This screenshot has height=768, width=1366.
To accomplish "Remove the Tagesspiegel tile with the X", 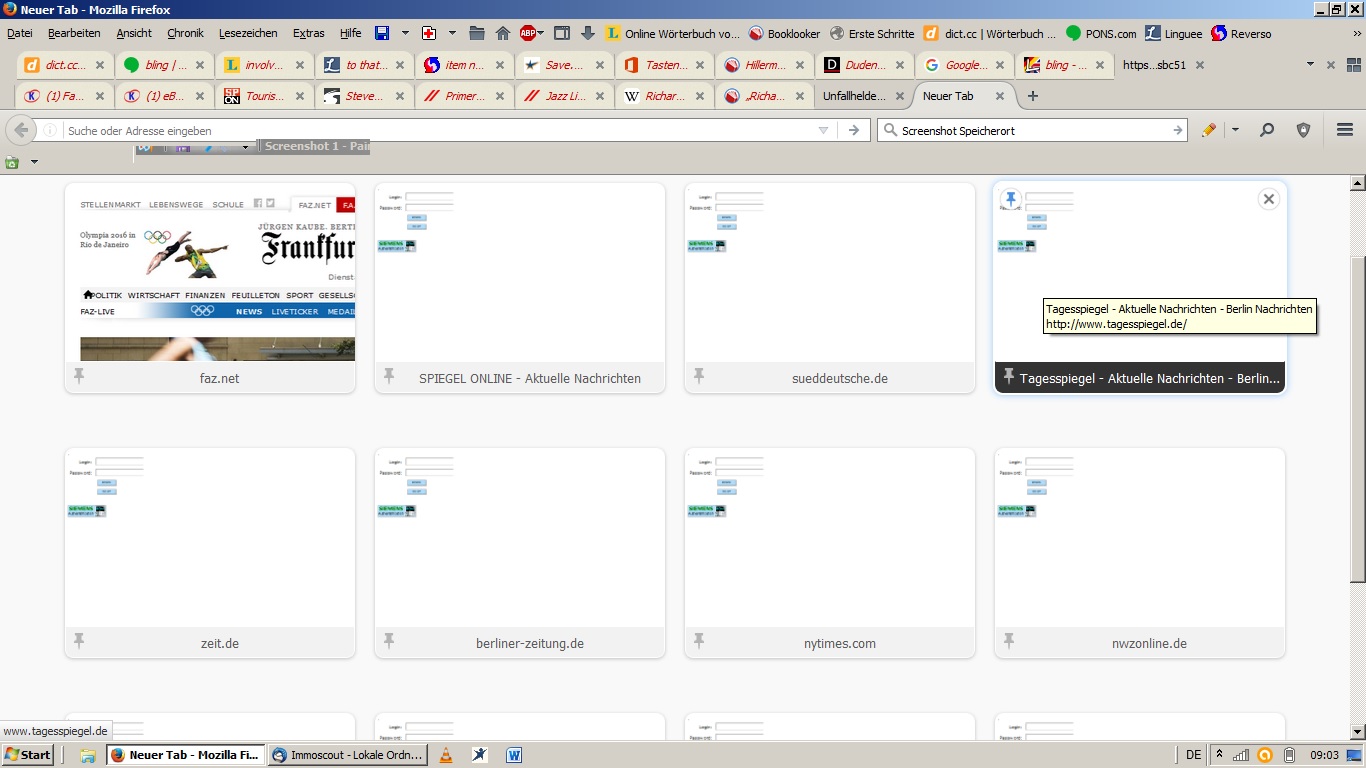I will coord(1269,199).
